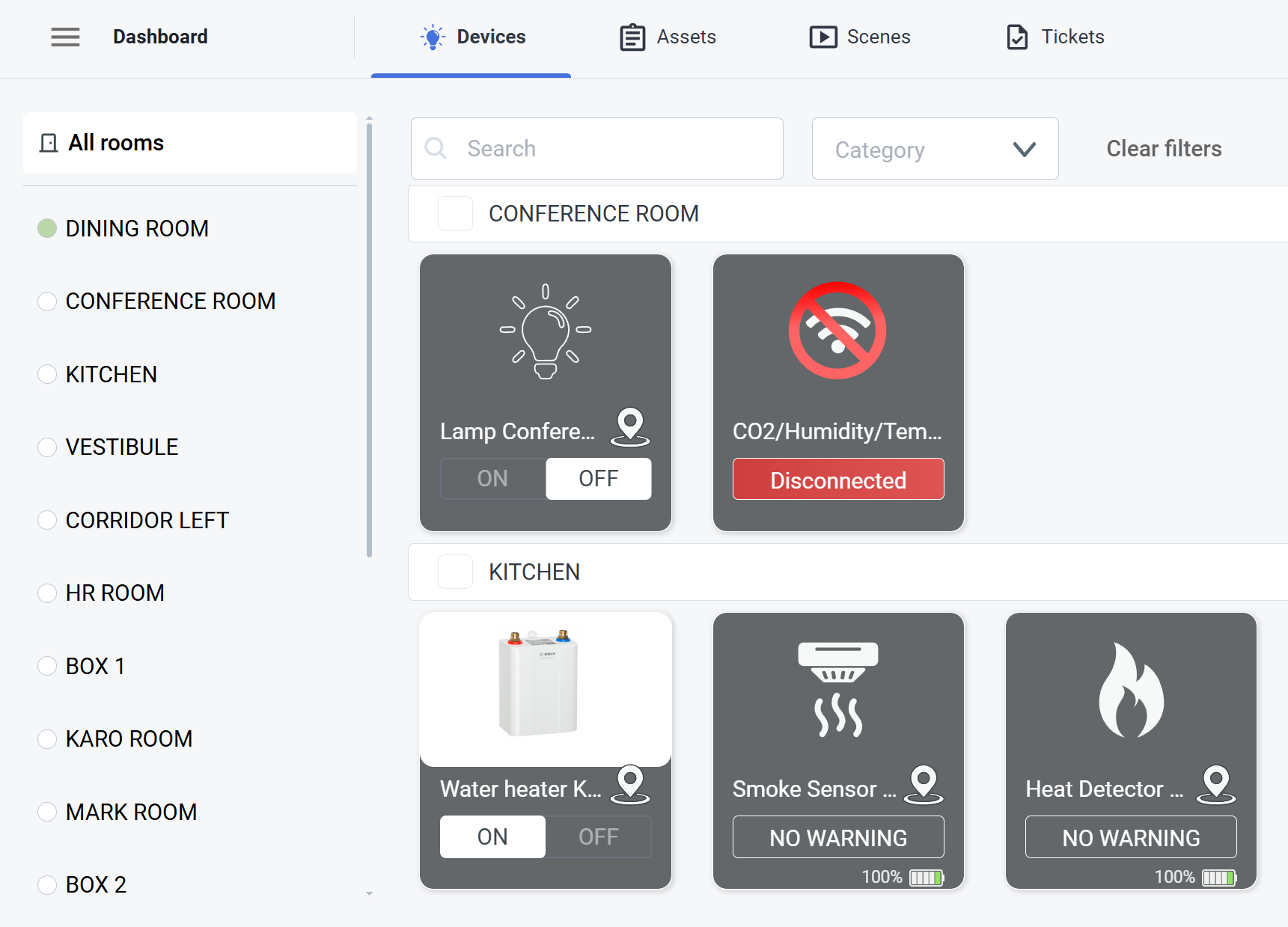Open the hamburger menu
Viewport: 1288px width, 927px height.
tap(65, 37)
